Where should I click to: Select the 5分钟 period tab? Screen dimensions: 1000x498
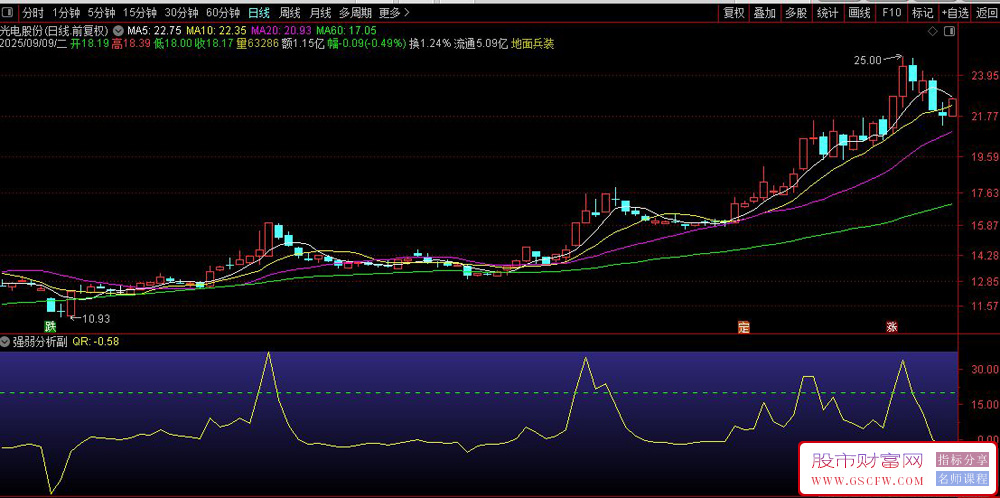(101, 12)
